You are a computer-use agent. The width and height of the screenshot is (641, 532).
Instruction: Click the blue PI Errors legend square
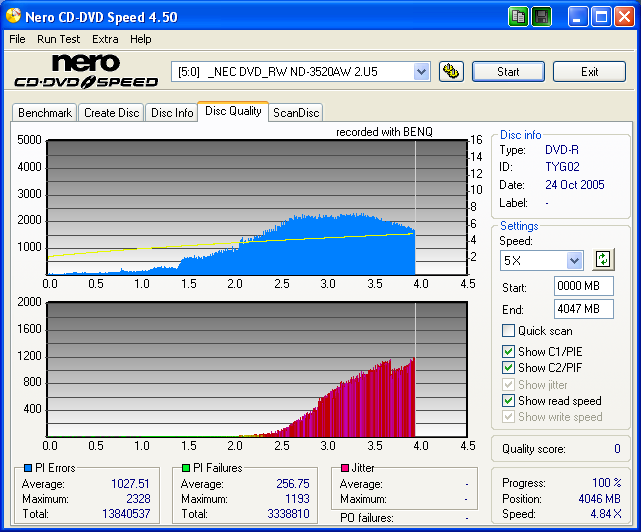pyautogui.click(x=28, y=467)
